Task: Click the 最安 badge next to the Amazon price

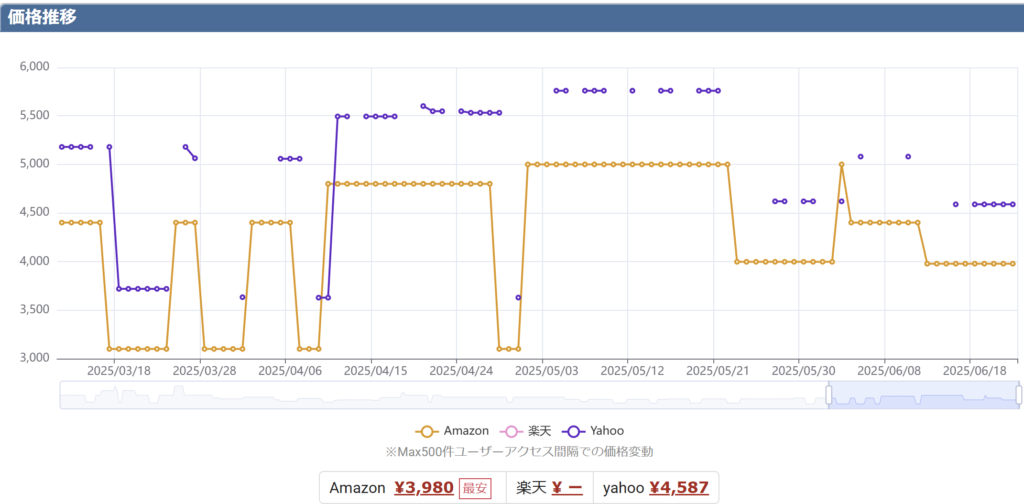Action: (x=475, y=488)
